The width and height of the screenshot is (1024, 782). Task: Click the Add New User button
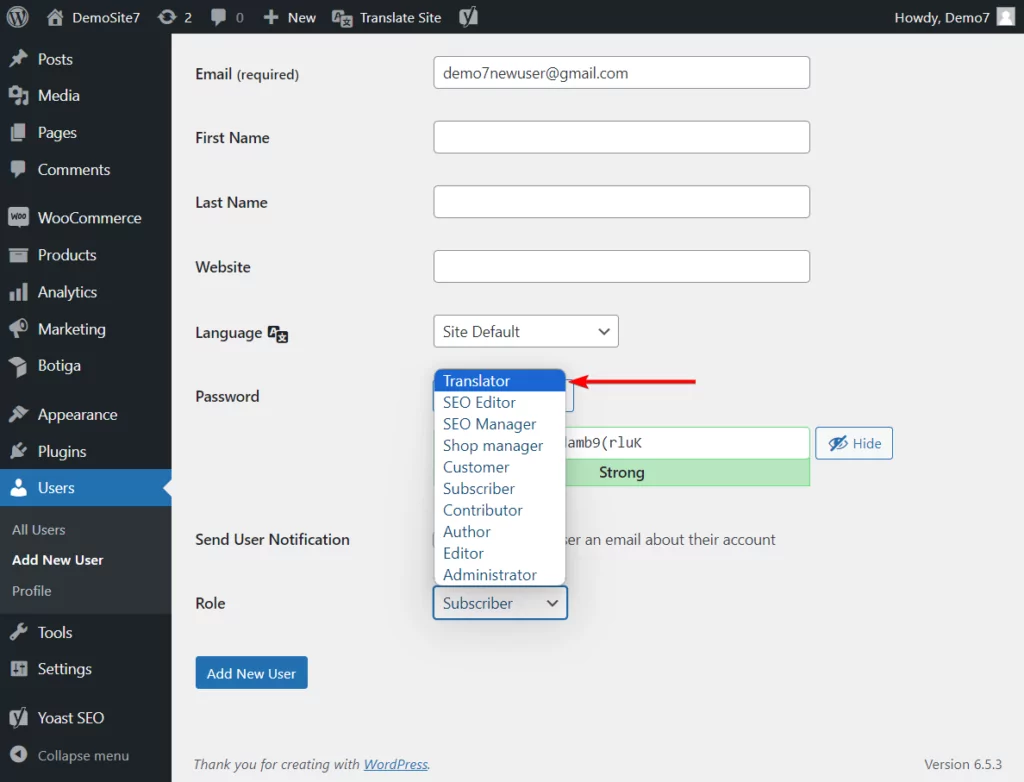click(251, 673)
